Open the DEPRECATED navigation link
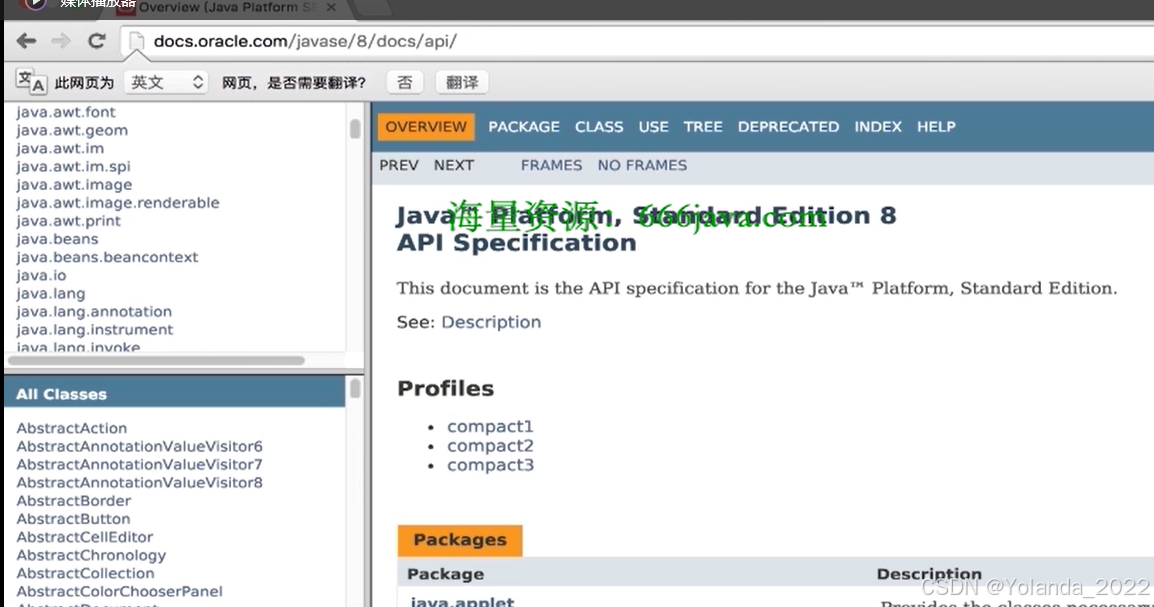The width and height of the screenshot is (1154, 607). pyautogui.click(x=788, y=127)
